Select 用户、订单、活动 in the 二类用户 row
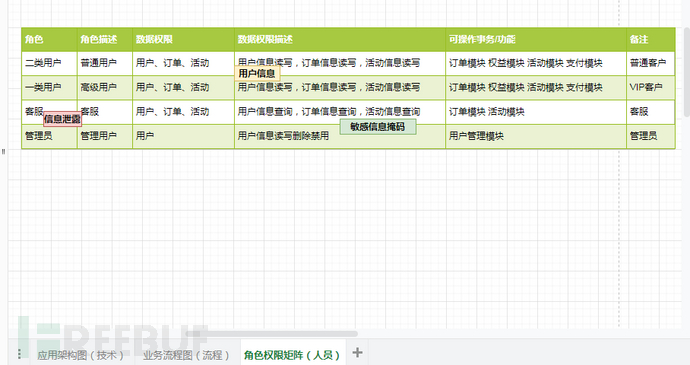690x365 pixels. point(183,63)
